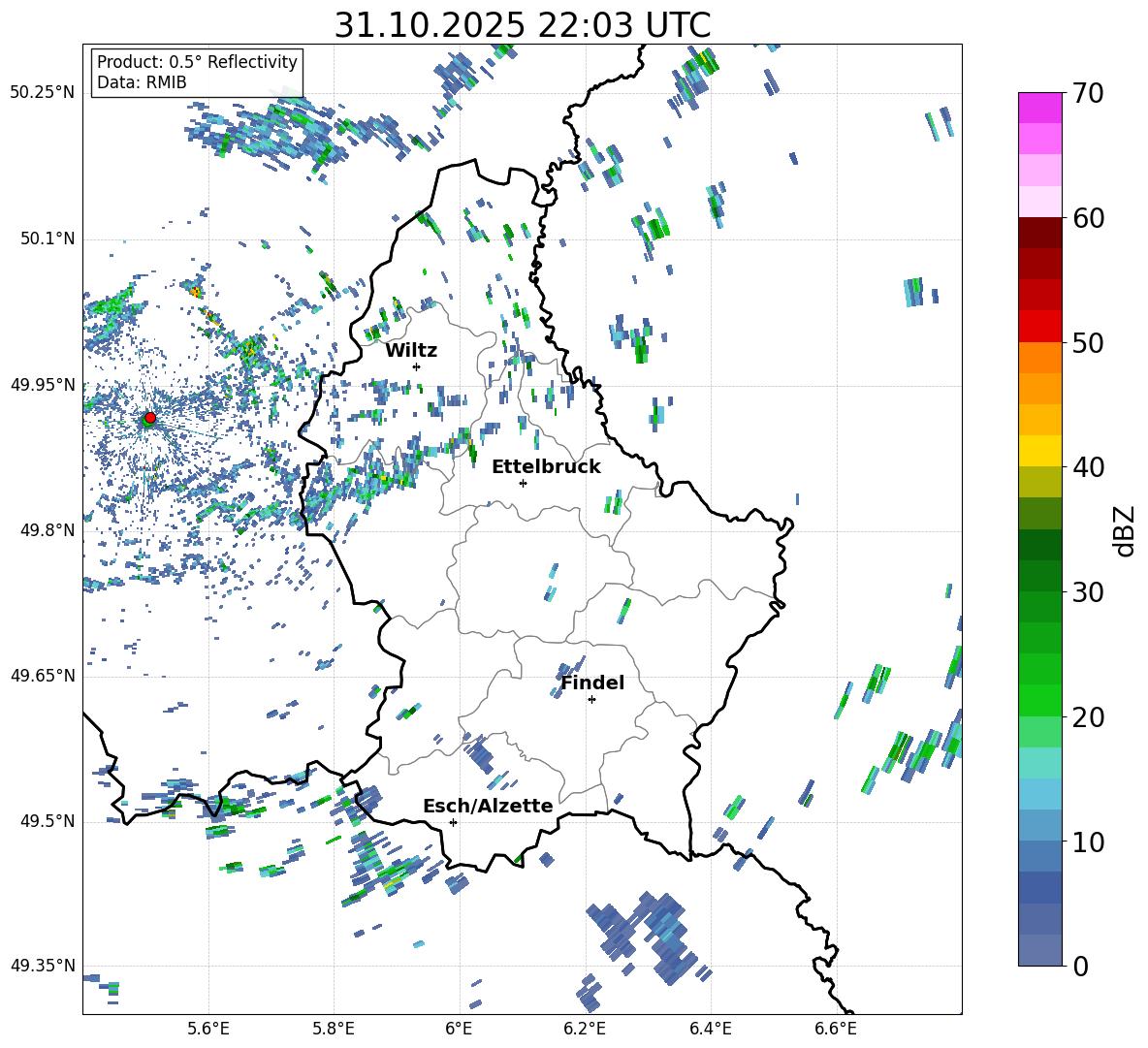
Task: Click the 60 tick on colorbar
Action: [x=1088, y=218]
